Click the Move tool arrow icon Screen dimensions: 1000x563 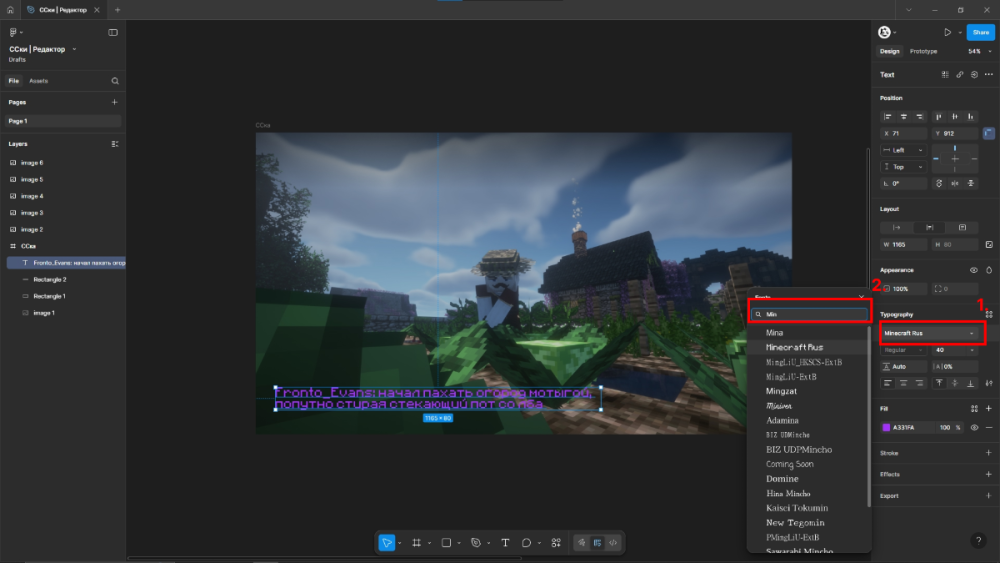(387, 542)
